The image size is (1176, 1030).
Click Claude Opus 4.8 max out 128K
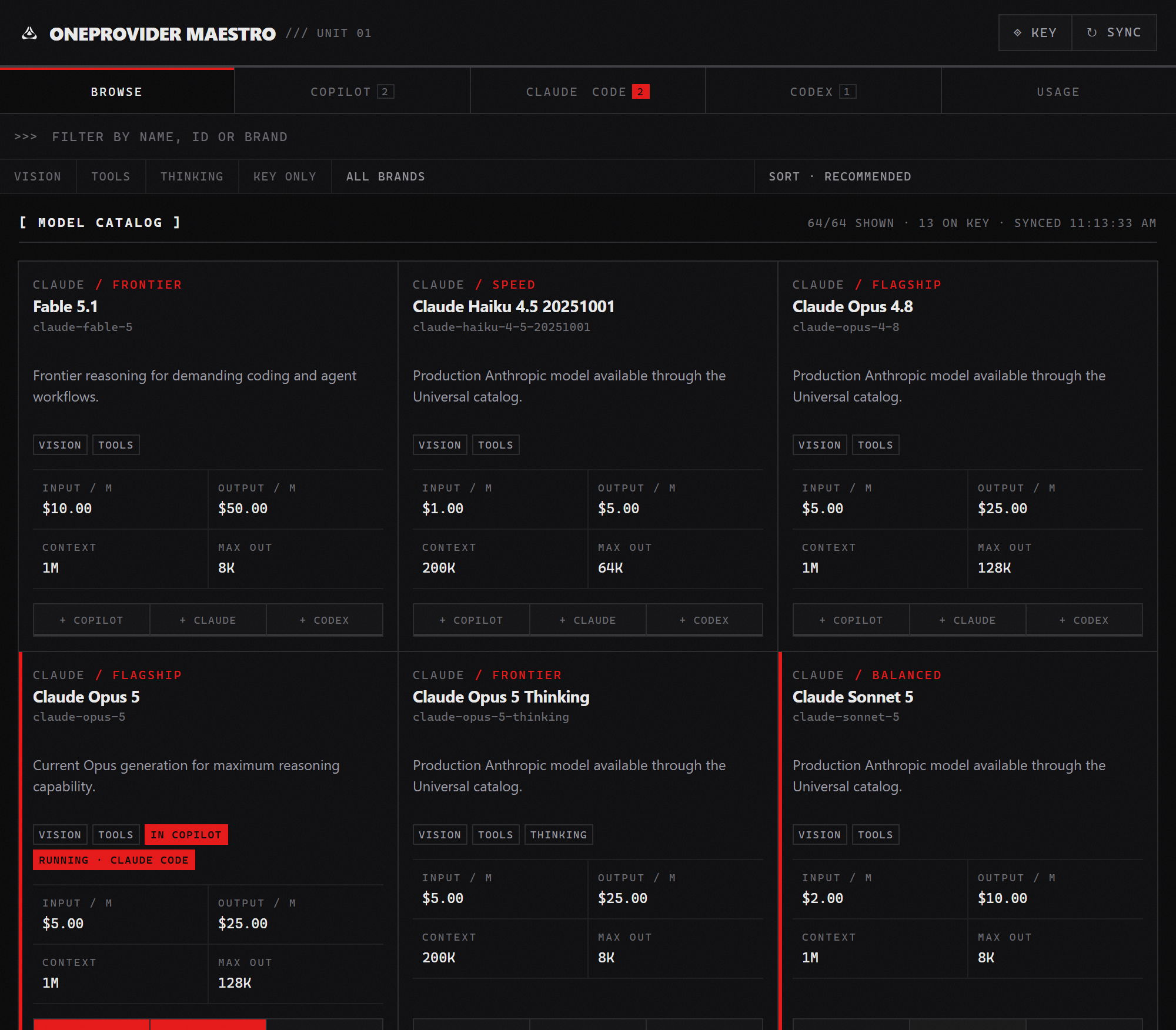click(x=994, y=568)
